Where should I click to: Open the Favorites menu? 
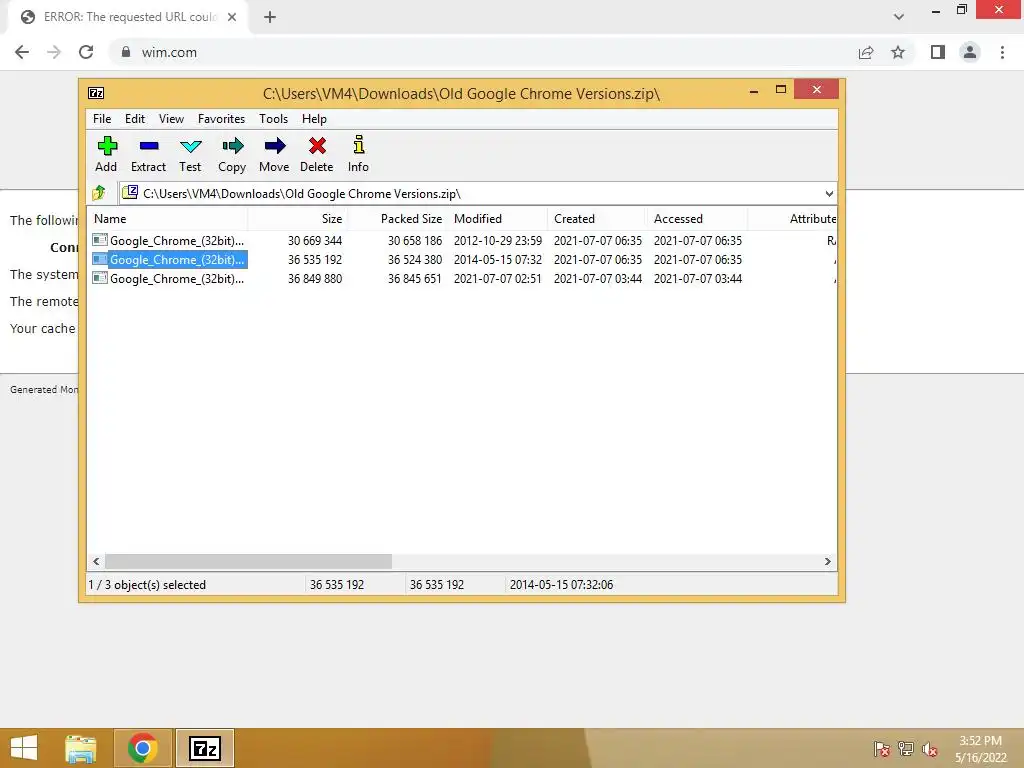221,119
